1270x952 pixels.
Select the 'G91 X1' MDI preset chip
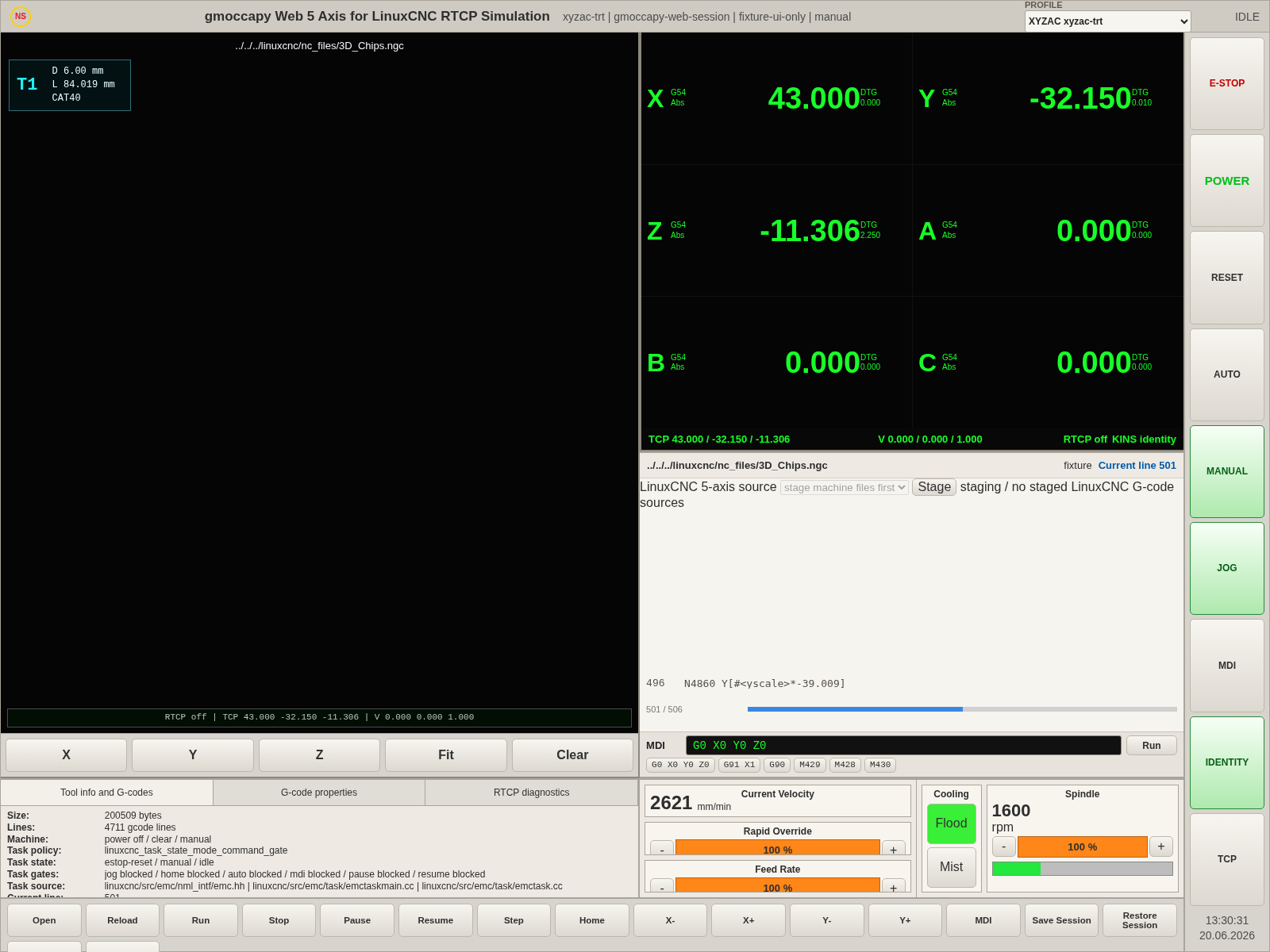[739, 765]
